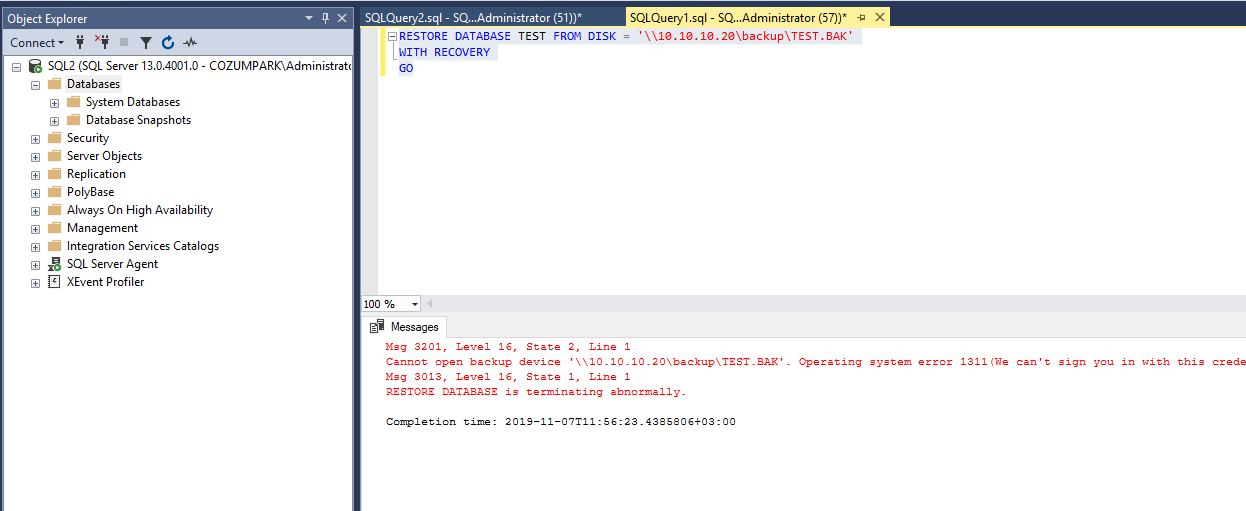Click the System Databases folder icon
Screen dimensions: 1246x511
[74, 102]
